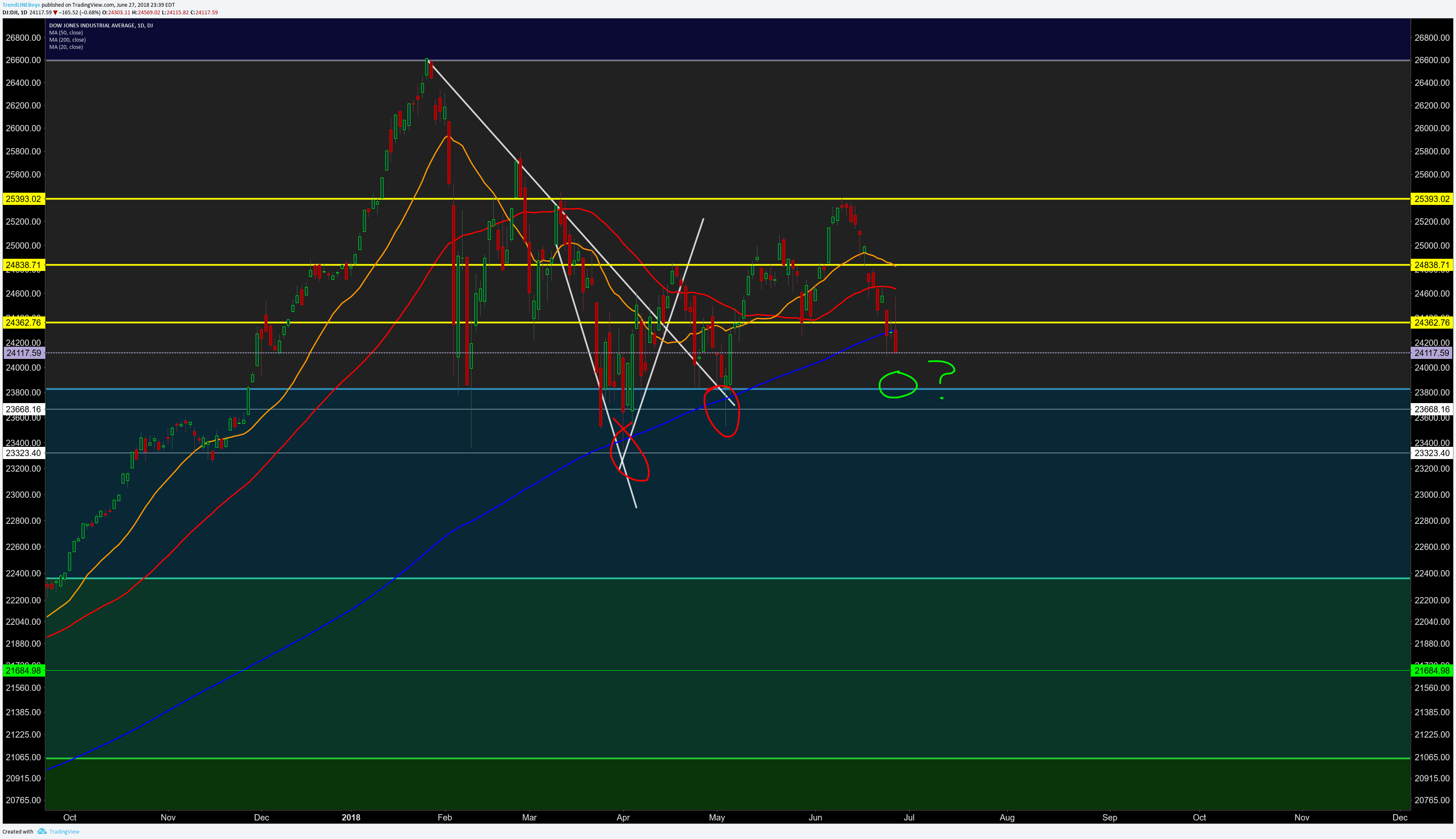
Task: Open the TrendLINEBoys author link
Action: point(21,5)
